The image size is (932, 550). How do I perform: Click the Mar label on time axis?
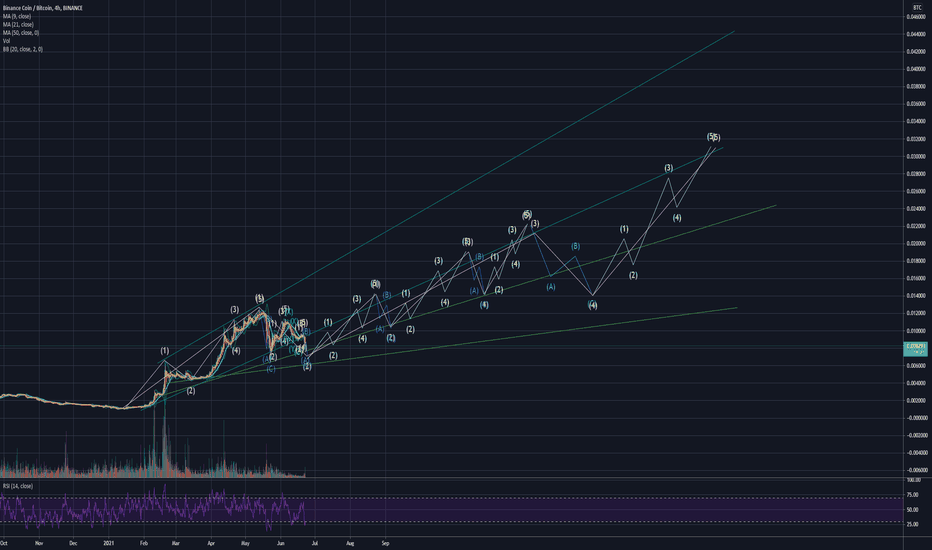point(175,543)
